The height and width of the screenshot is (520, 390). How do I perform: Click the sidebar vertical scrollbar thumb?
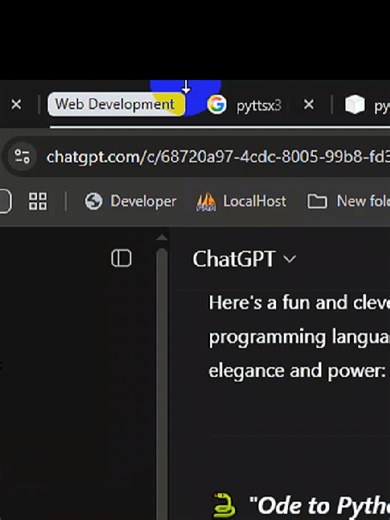tap(162, 383)
